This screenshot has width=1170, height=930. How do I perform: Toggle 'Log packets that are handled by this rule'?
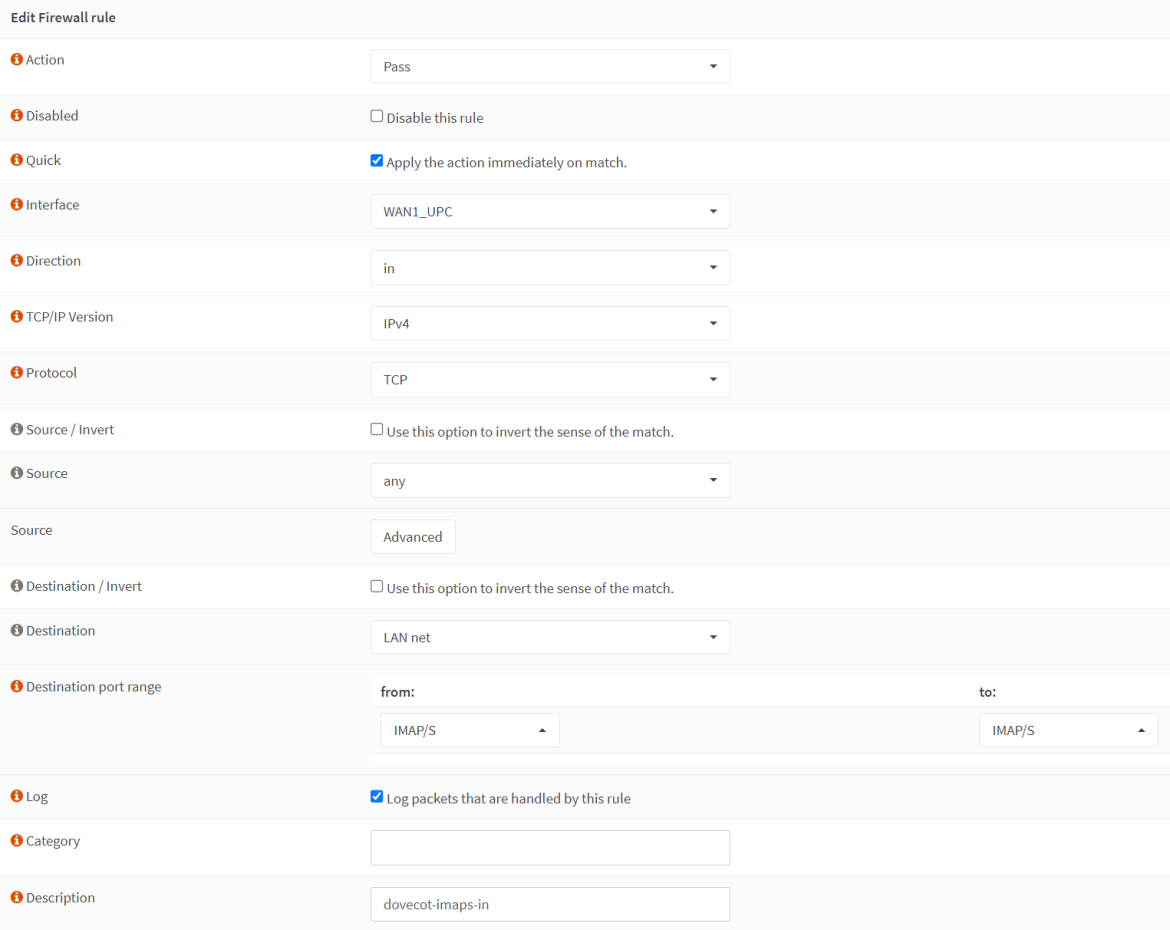click(377, 796)
